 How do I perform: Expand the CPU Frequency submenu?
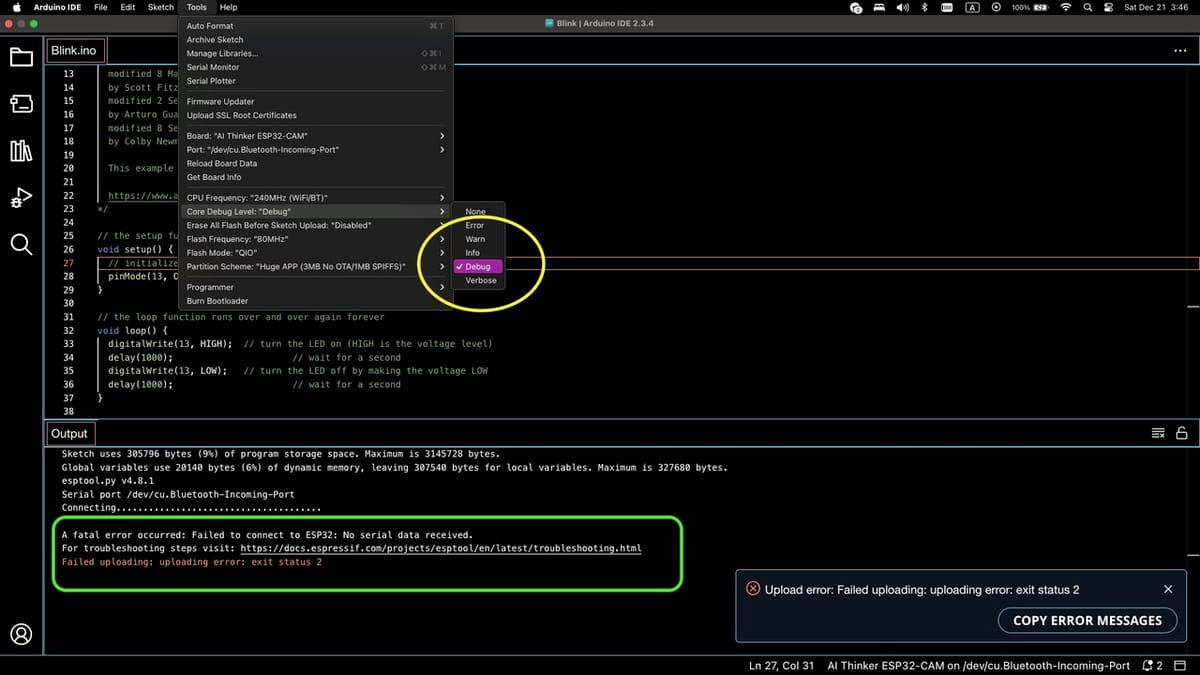pyautogui.click(x=315, y=198)
